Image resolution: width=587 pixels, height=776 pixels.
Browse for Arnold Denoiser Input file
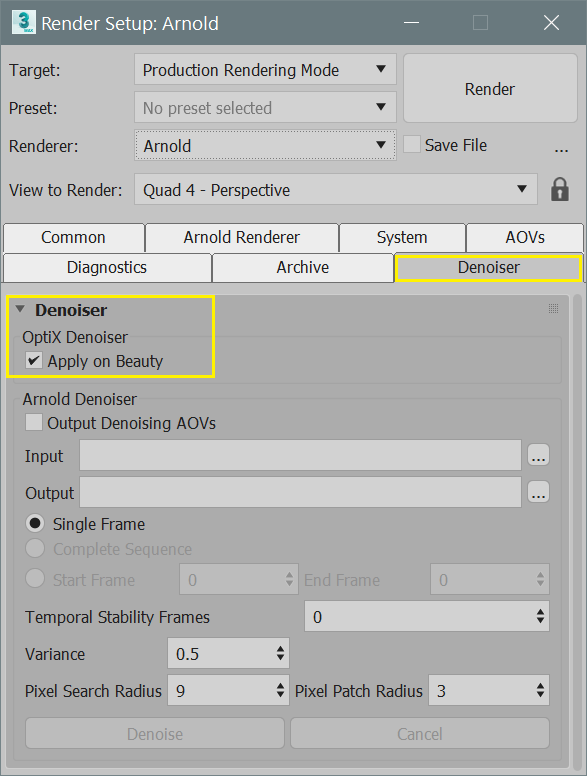pyautogui.click(x=538, y=455)
